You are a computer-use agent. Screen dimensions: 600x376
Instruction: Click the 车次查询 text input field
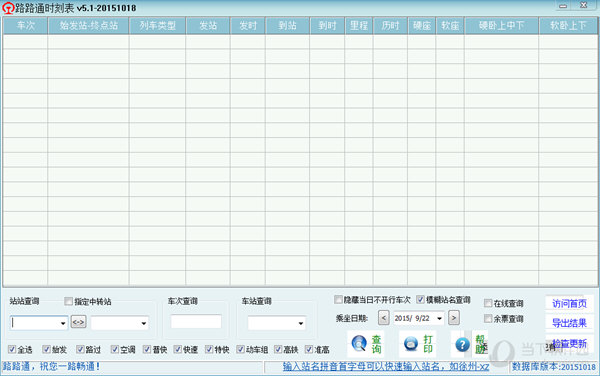pyautogui.click(x=196, y=322)
